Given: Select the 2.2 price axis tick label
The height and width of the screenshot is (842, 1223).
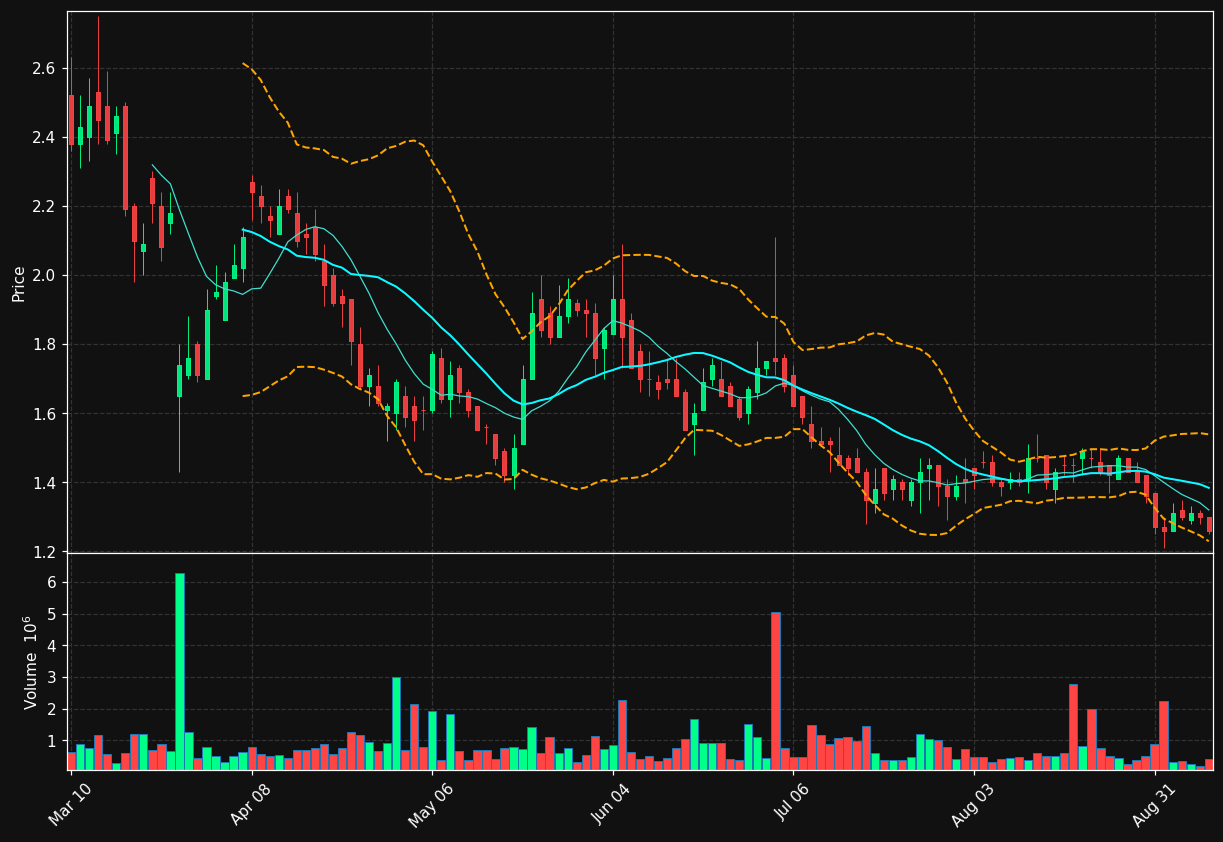Looking at the screenshot, I should pyautogui.click(x=43, y=206).
